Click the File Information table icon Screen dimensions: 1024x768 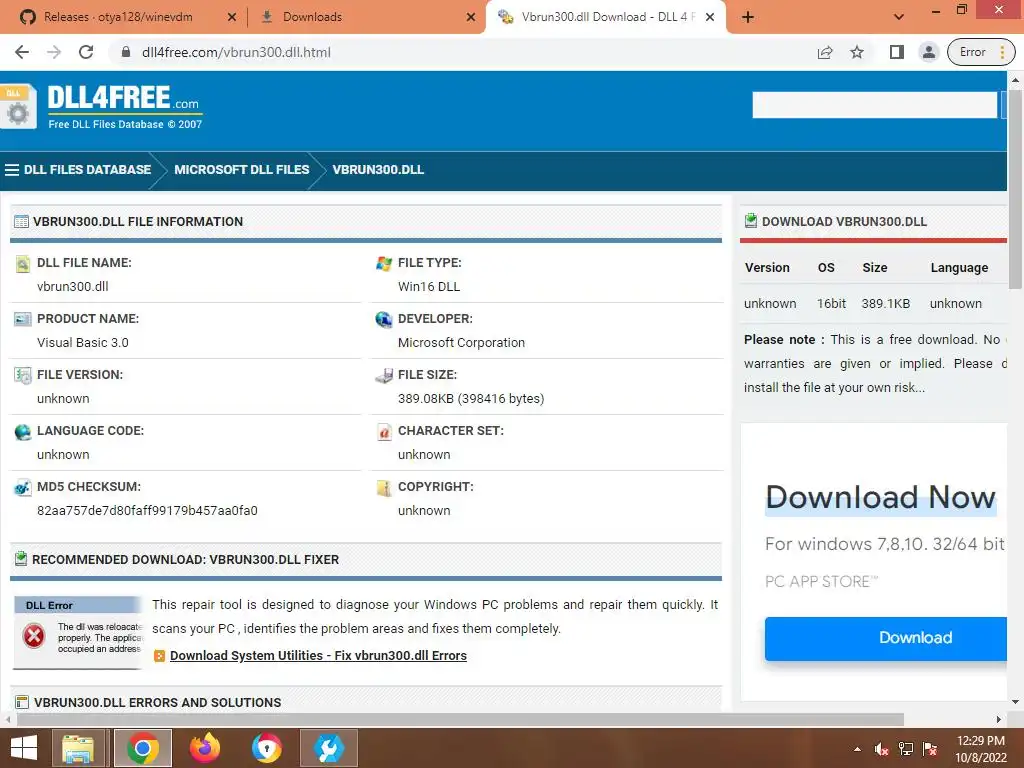[21, 221]
